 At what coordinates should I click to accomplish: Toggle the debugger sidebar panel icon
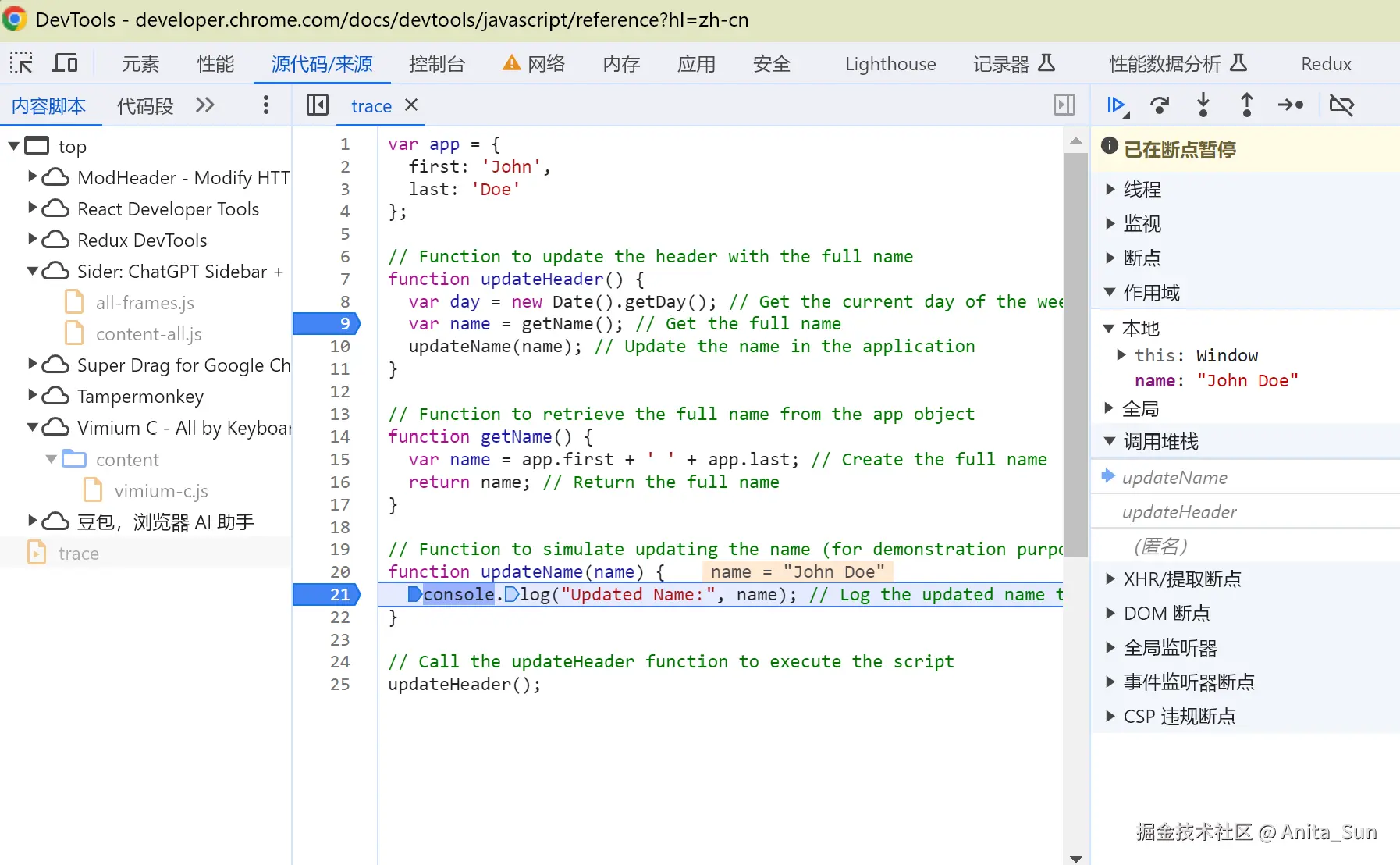[x=1064, y=105]
